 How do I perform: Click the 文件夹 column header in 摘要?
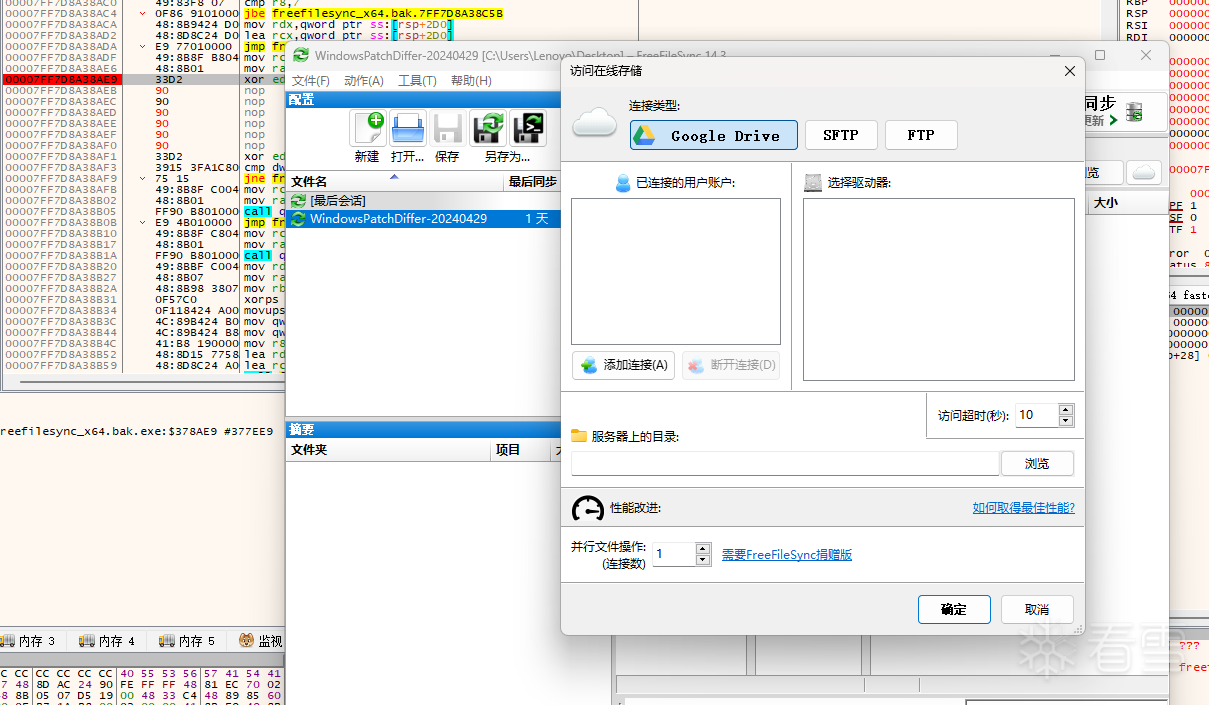pos(389,450)
